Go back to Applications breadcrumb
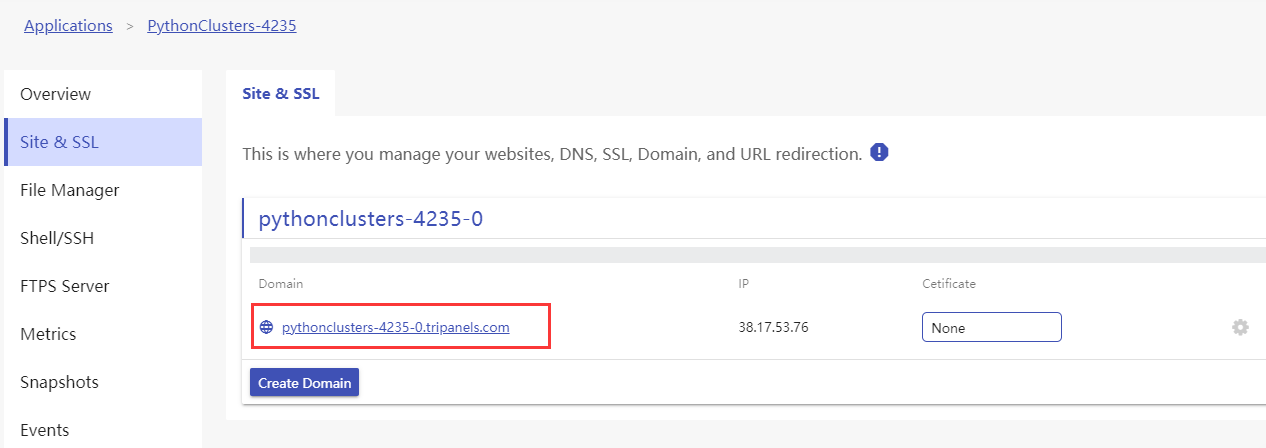 click(68, 26)
